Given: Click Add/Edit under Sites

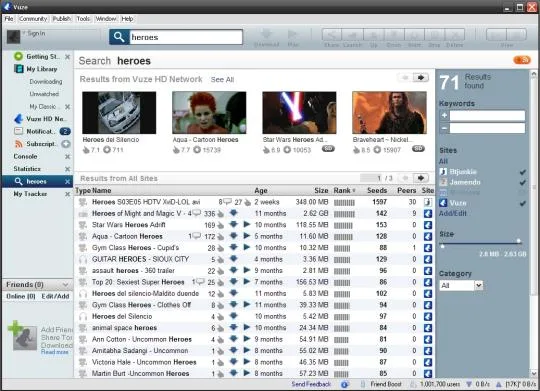Looking at the screenshot, I should [453, 214].
